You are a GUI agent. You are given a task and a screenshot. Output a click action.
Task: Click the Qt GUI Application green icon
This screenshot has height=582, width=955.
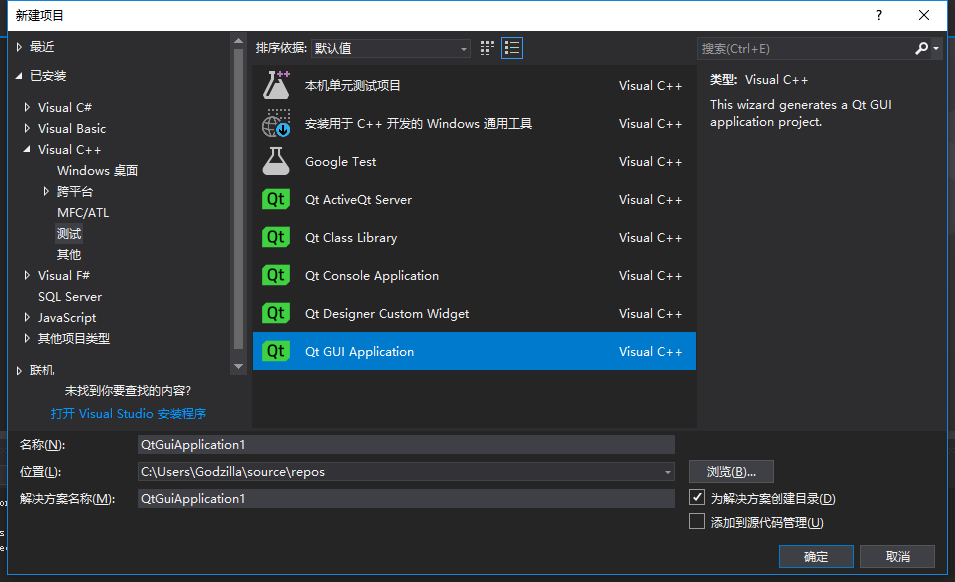click(276, 351)
